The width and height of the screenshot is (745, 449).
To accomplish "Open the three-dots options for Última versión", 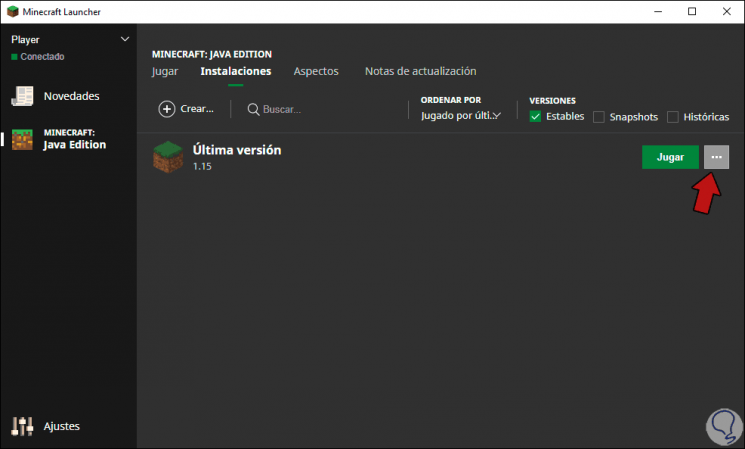I will click(716, 157).
